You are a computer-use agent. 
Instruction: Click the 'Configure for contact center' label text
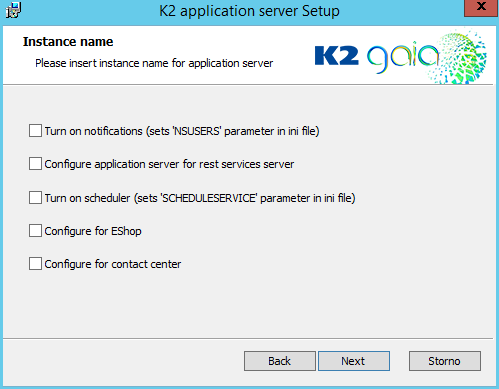(x=113, y=264)
